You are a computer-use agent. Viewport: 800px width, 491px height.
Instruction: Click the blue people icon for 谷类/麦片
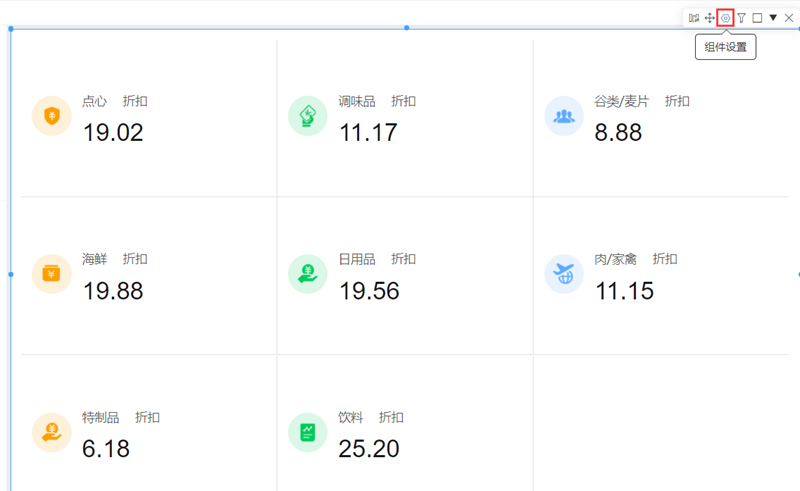tap(564, 116)
